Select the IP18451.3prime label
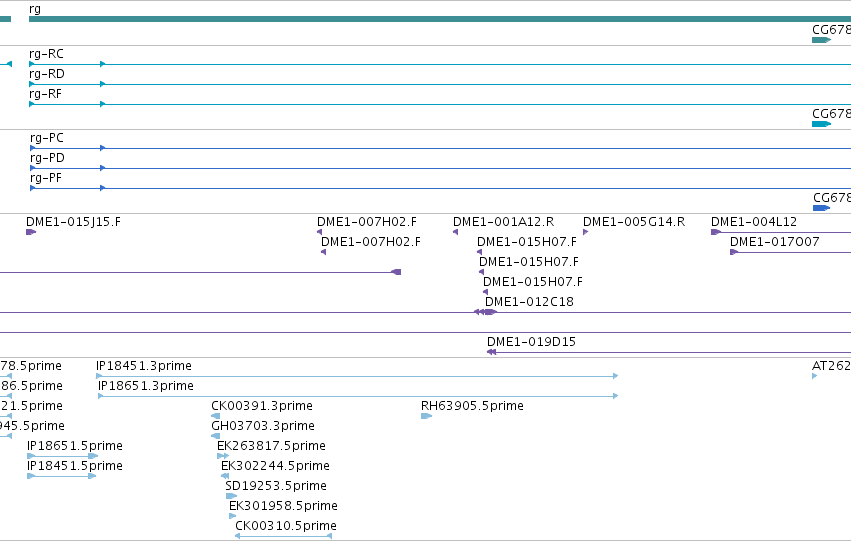 pos(144,366)
